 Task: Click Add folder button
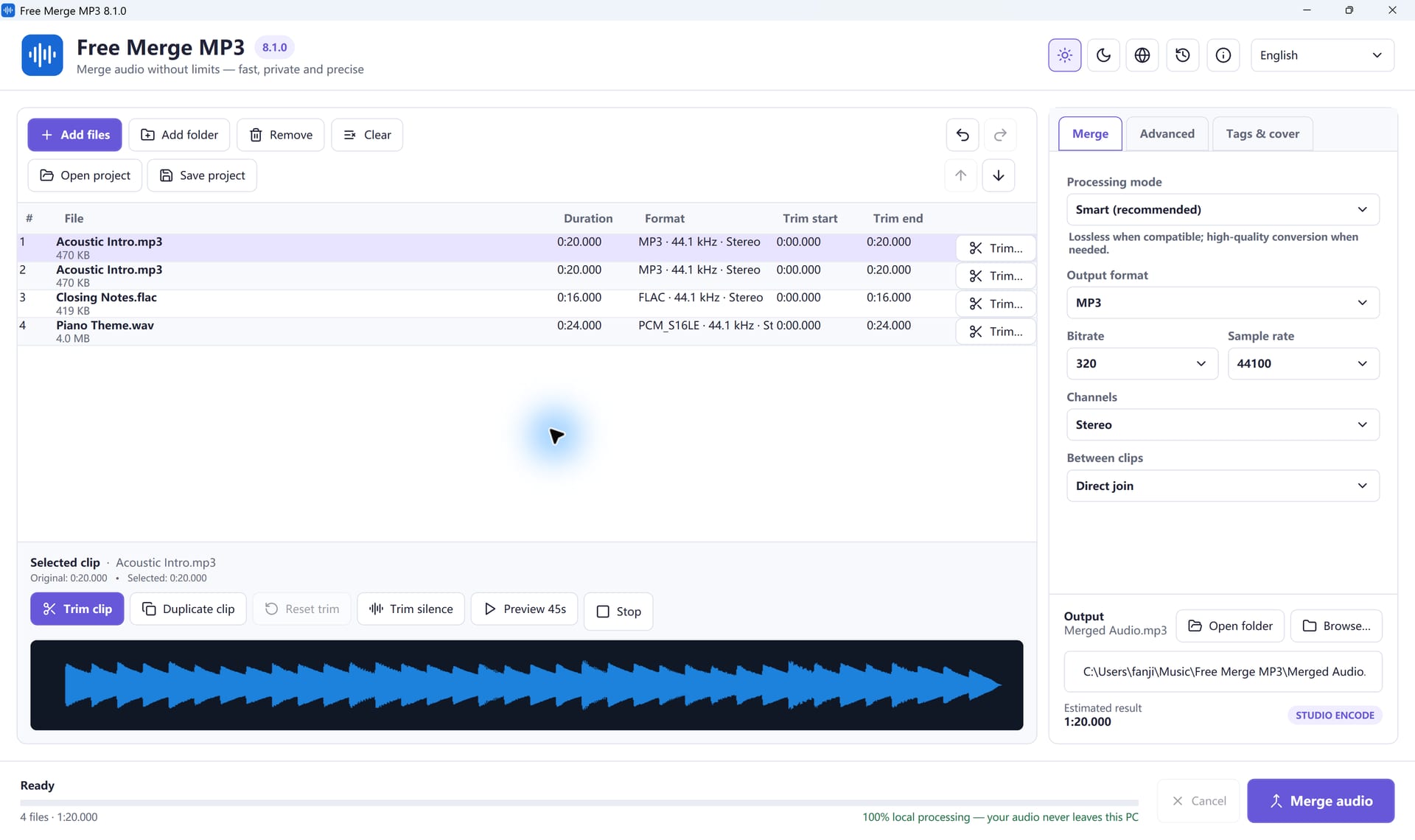tap(179, 135)
